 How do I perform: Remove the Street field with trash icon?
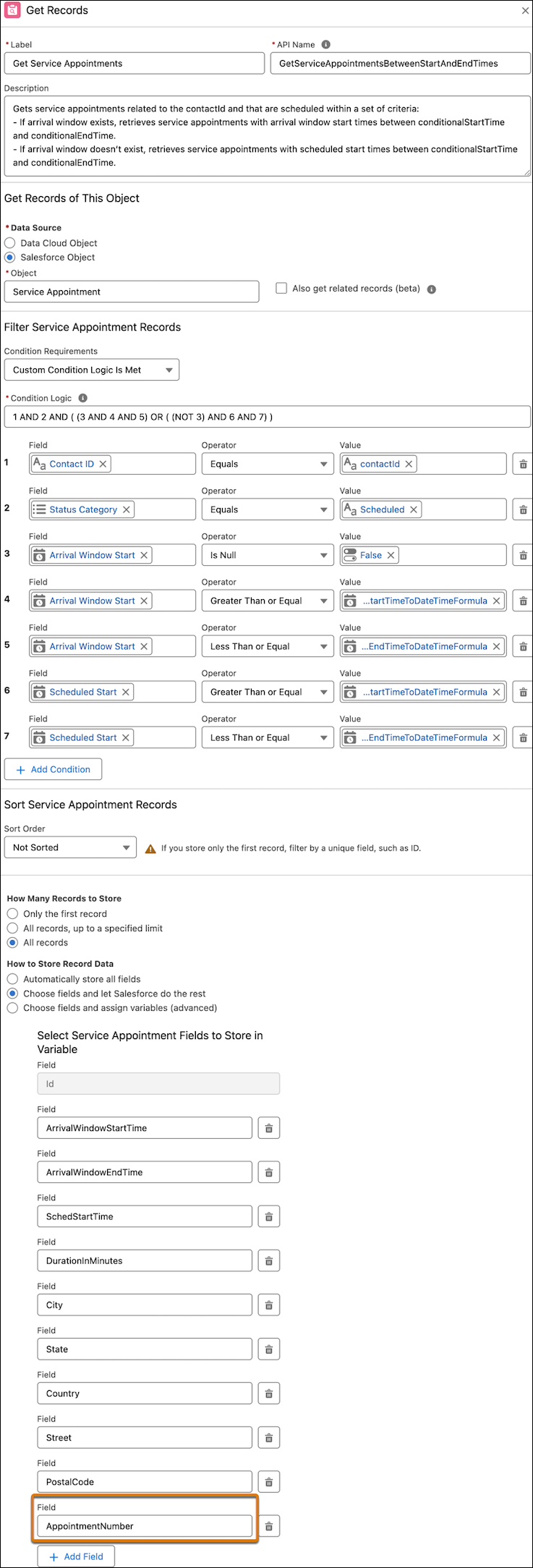(269, 1437)
